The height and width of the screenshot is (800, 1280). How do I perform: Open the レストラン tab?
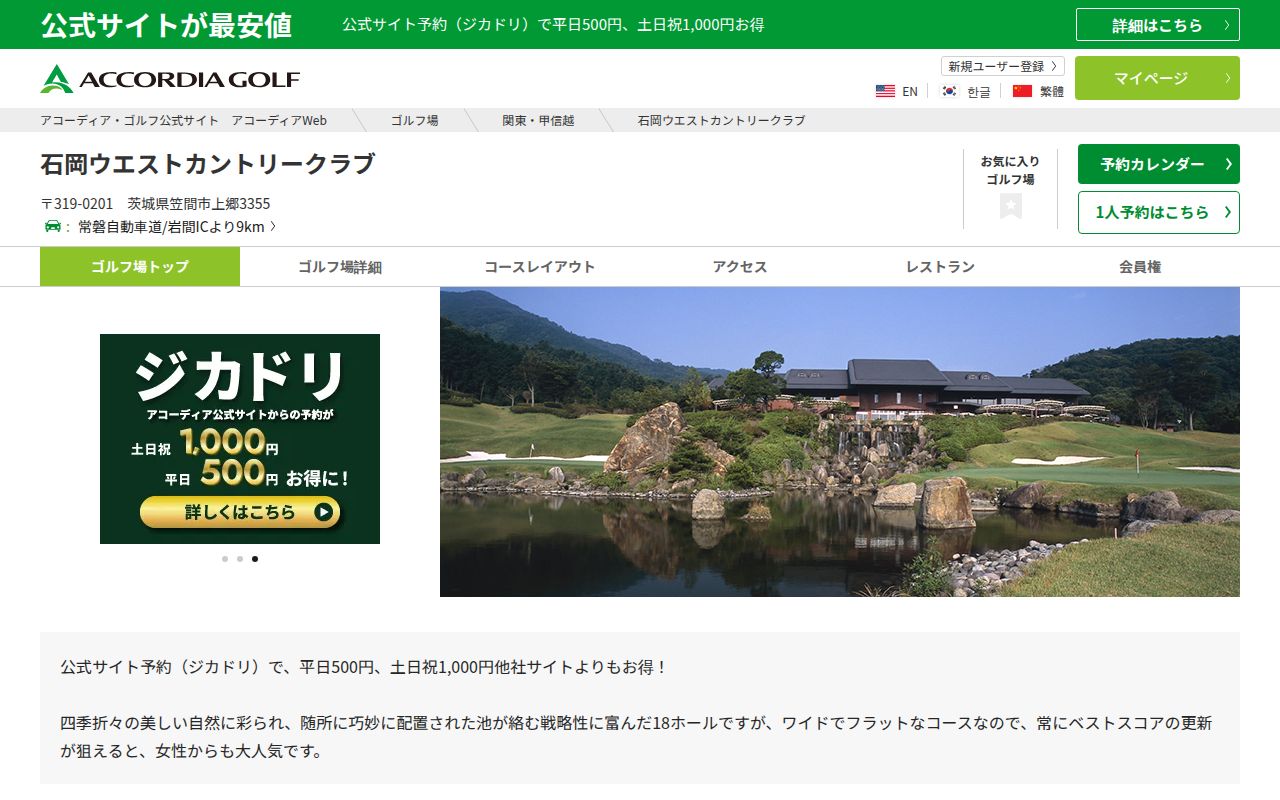(x=940, y=267)
